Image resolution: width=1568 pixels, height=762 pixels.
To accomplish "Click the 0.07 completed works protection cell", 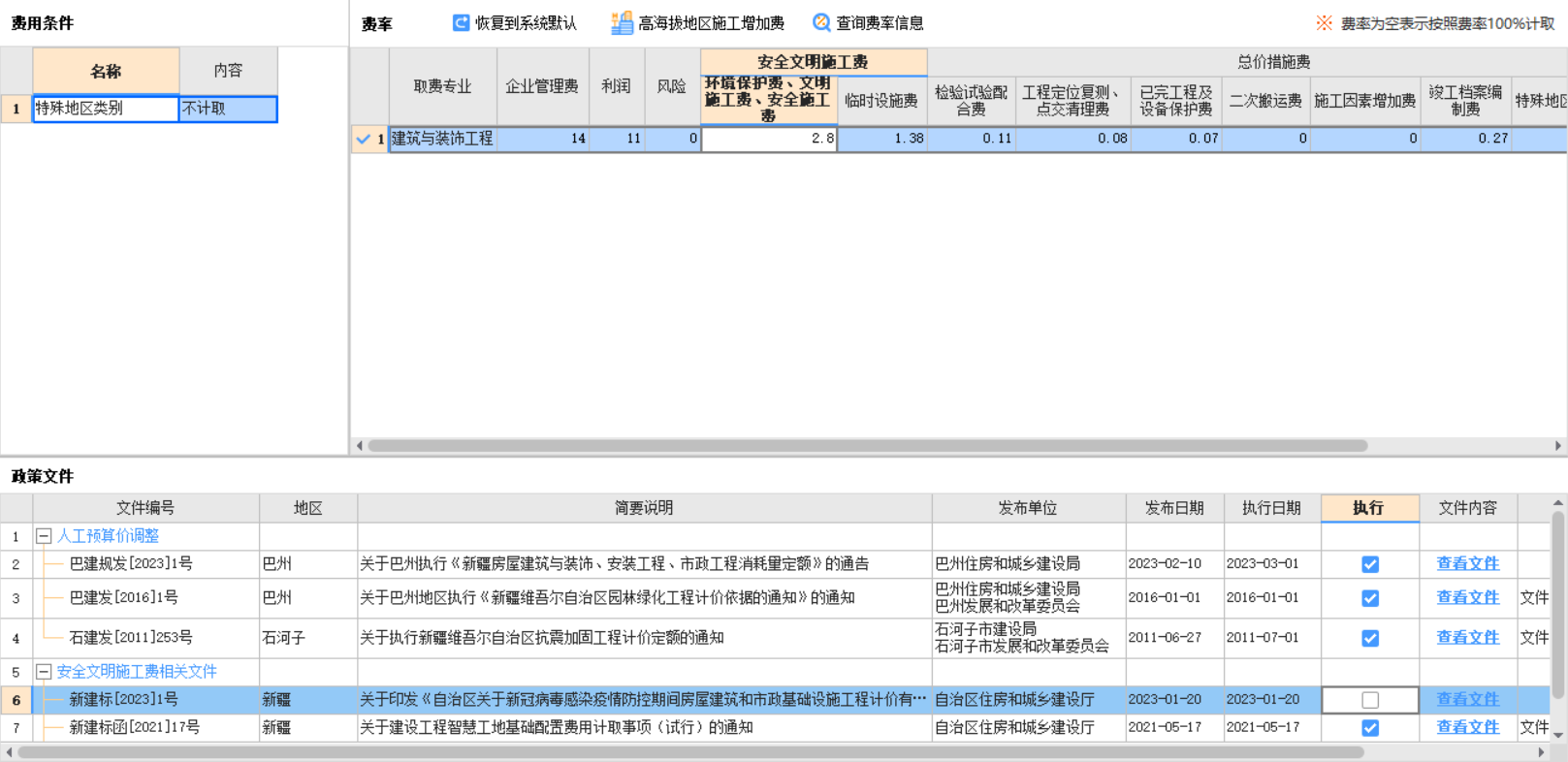I will point(1175,139).
